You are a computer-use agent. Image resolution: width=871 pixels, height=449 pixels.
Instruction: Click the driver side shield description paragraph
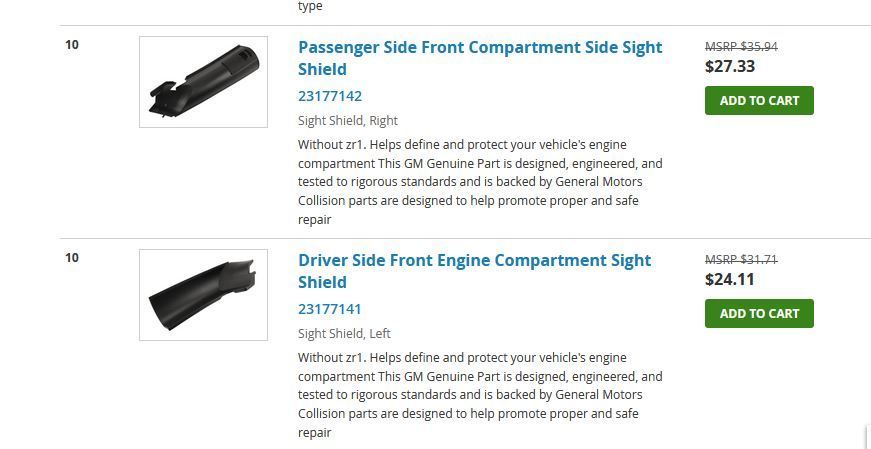480,395
